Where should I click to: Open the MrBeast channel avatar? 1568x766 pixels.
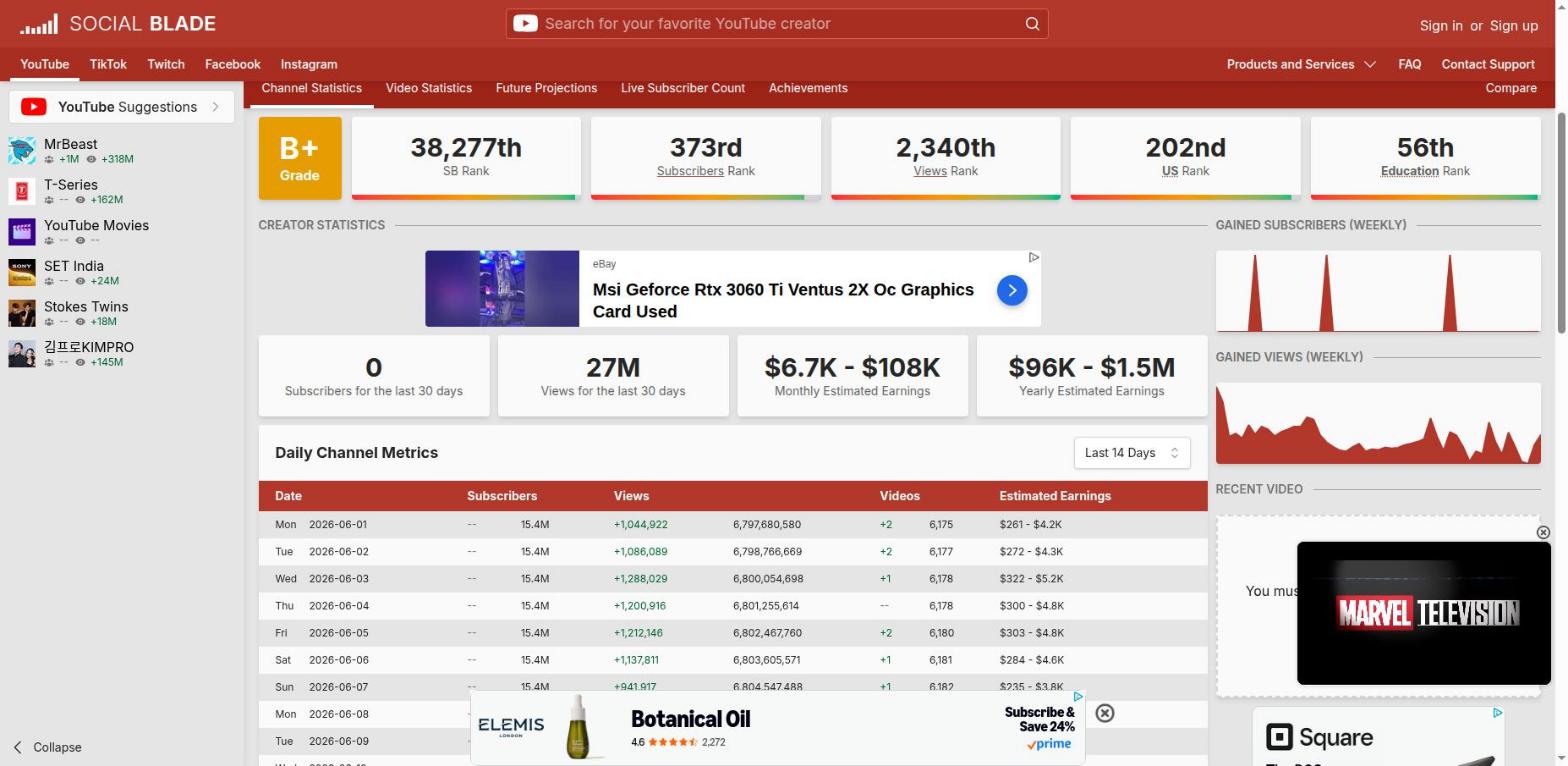22,151
